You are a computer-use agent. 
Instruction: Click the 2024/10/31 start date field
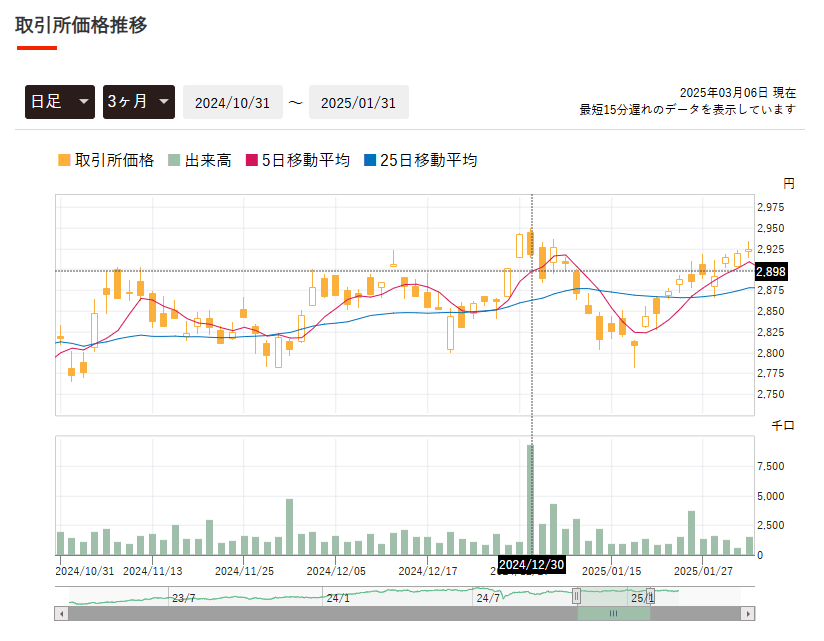click(x=233, y=101)
